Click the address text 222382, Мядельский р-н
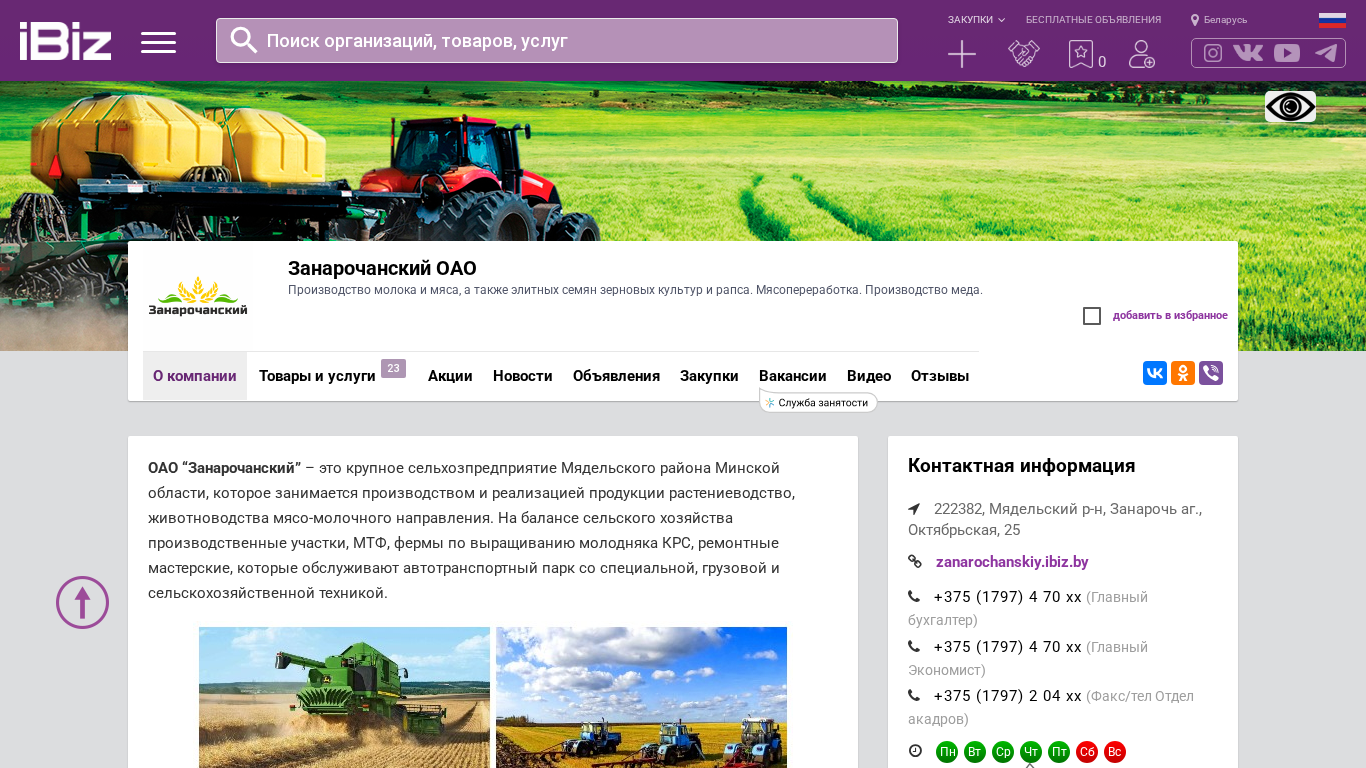Screen dimensions: 1366x768 pos(1055,519)
